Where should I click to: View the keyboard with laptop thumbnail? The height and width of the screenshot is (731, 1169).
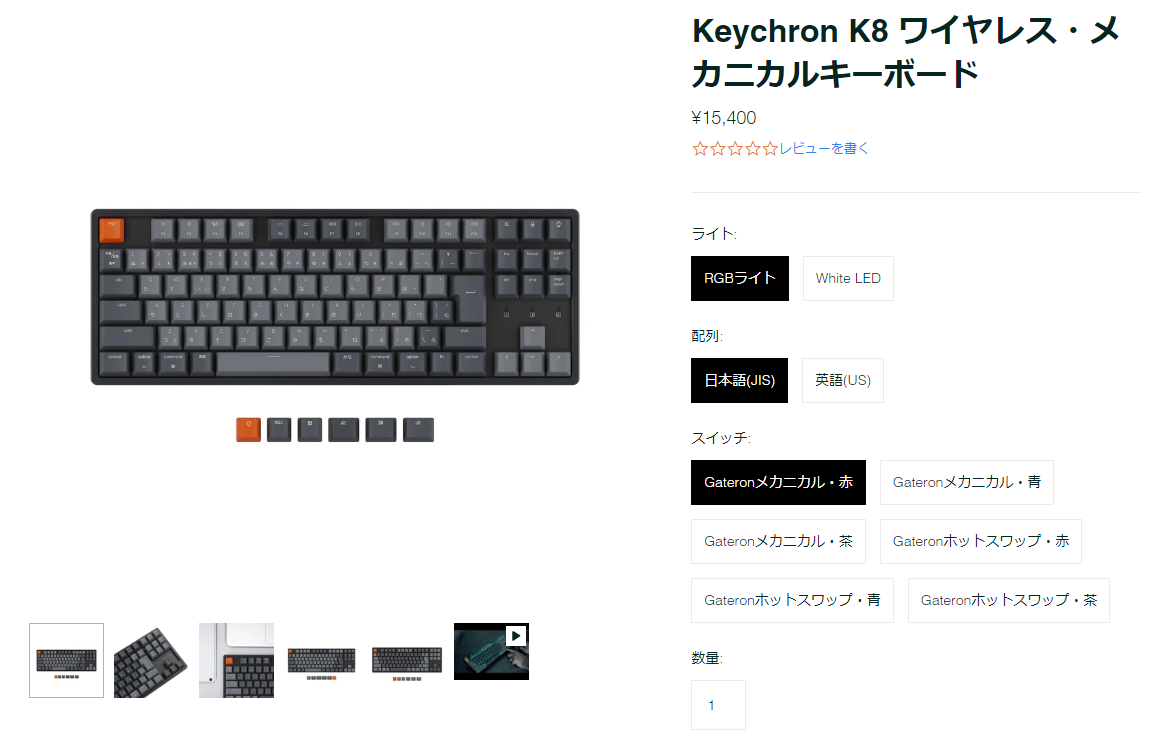[236, 660]
